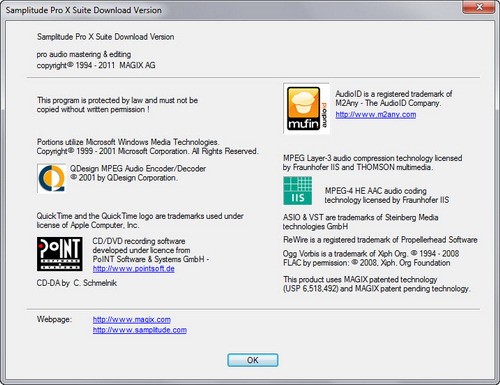
Task: Click the 'Webpage:' label
Action: (54, 319)
